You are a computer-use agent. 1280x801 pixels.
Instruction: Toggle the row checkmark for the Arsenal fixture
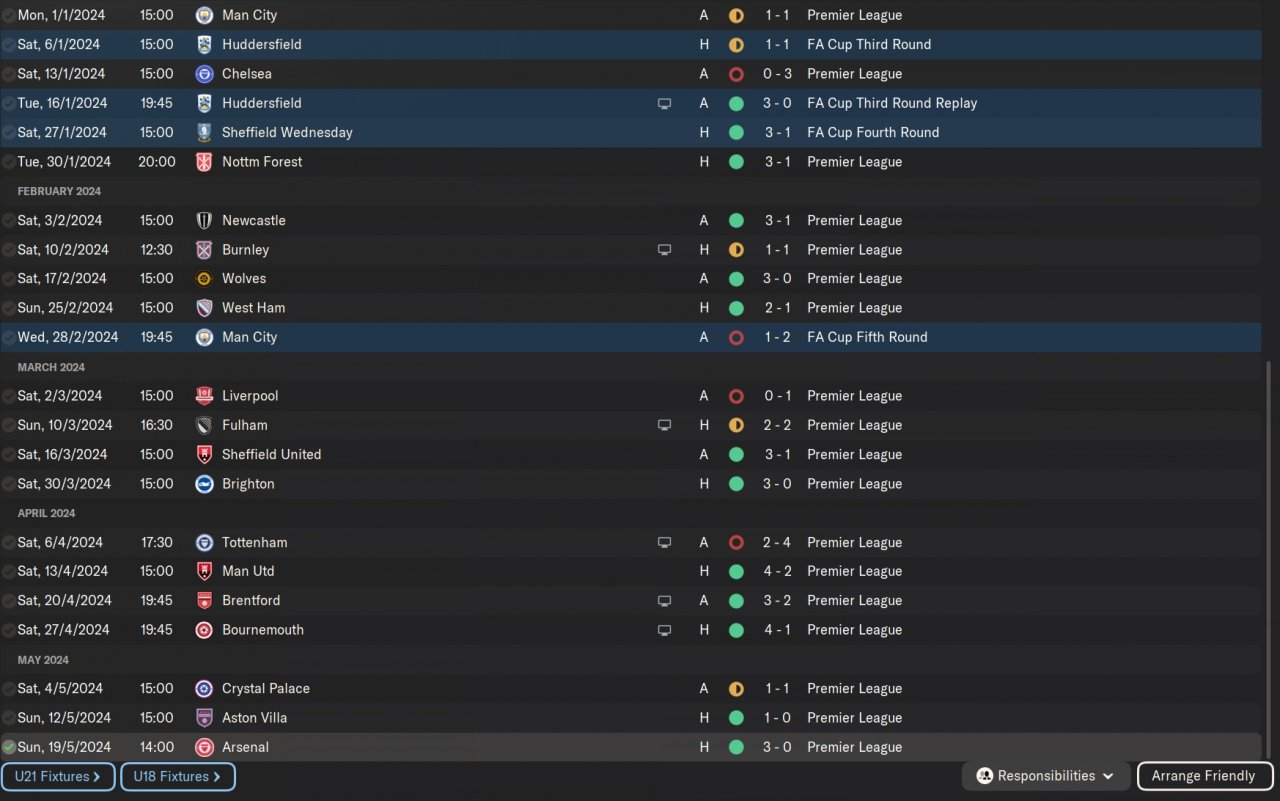tap(9, 747)
